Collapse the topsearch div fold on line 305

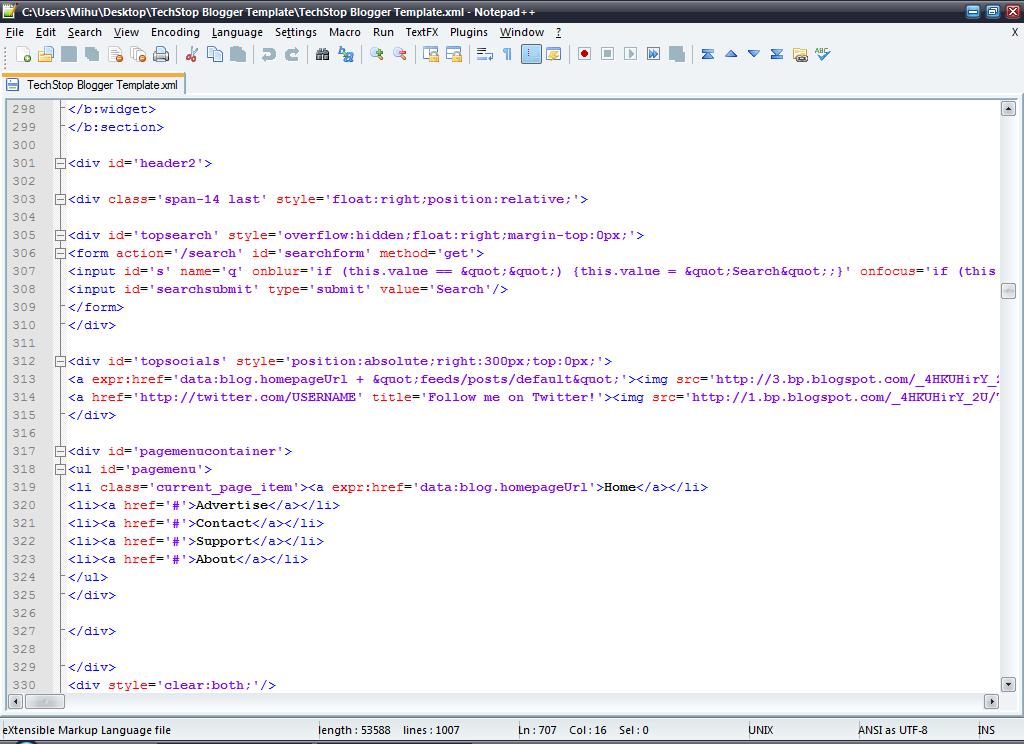click(x=60, y=235)
